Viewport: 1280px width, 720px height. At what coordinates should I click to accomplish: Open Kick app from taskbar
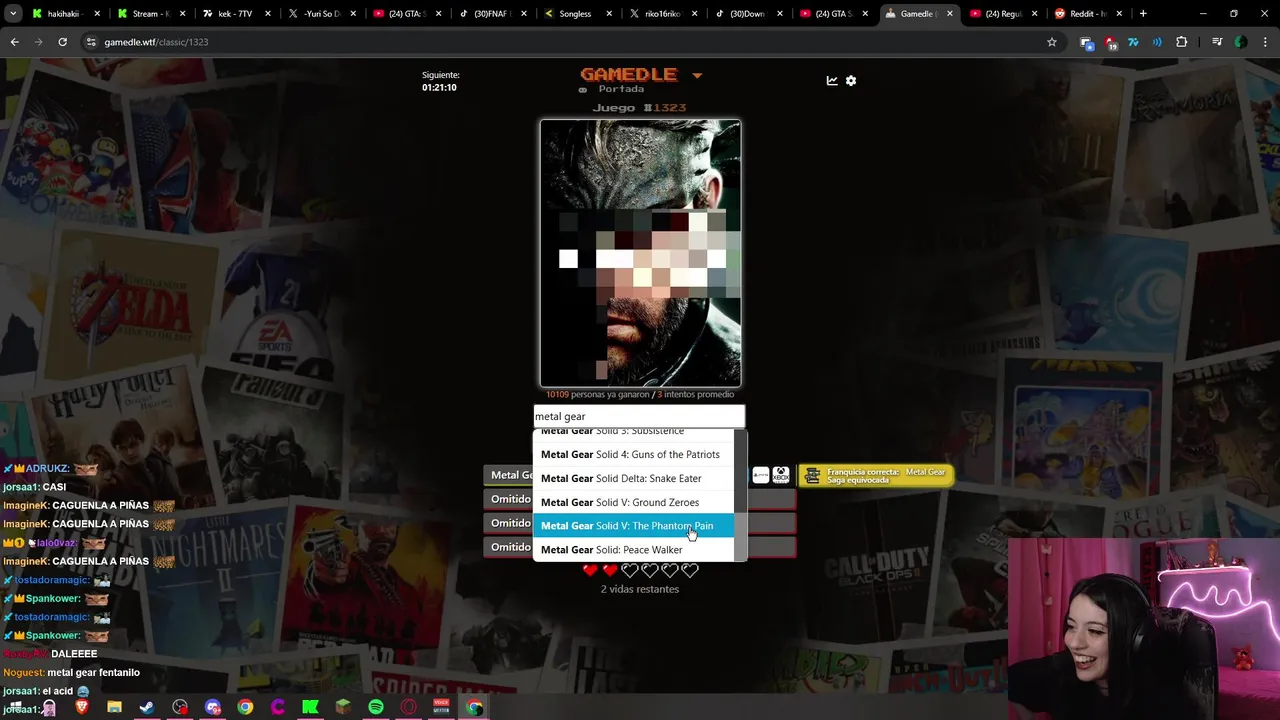pyautogui.click(x=310, y=707)
